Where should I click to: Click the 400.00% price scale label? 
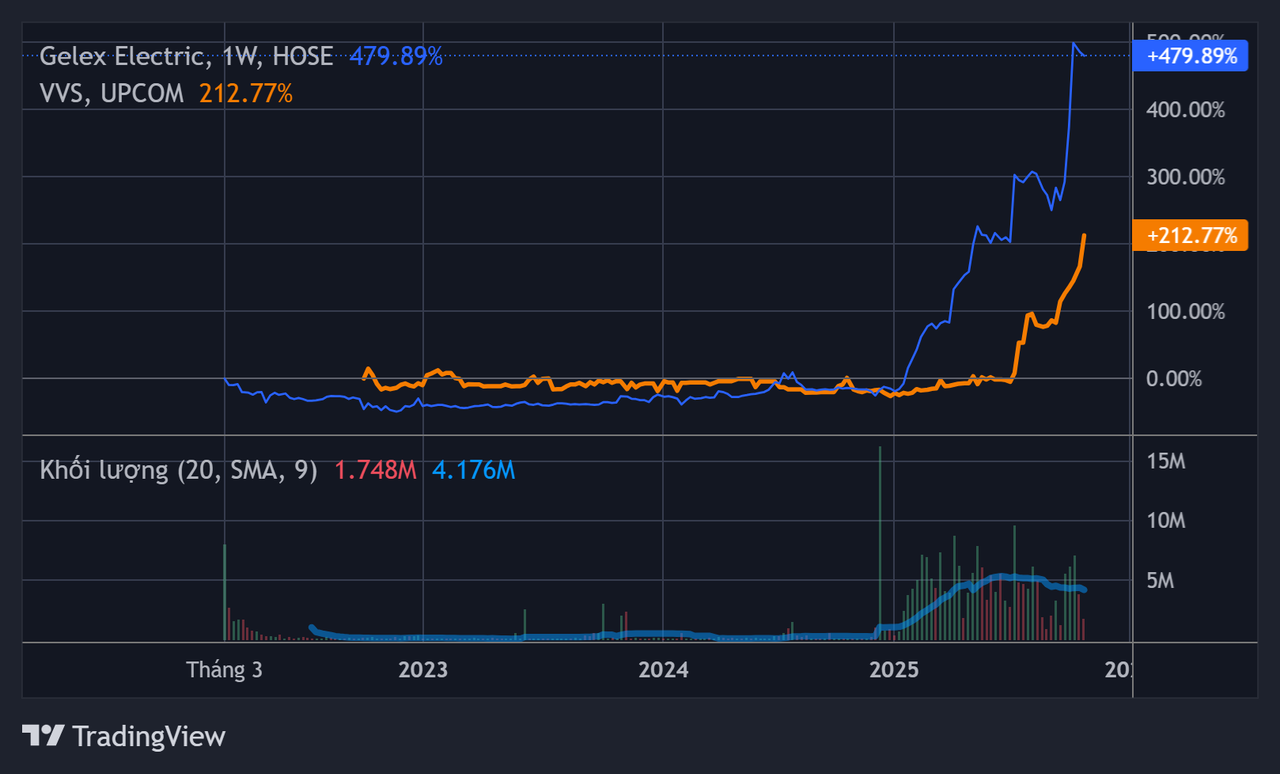tap(1185, 110)
